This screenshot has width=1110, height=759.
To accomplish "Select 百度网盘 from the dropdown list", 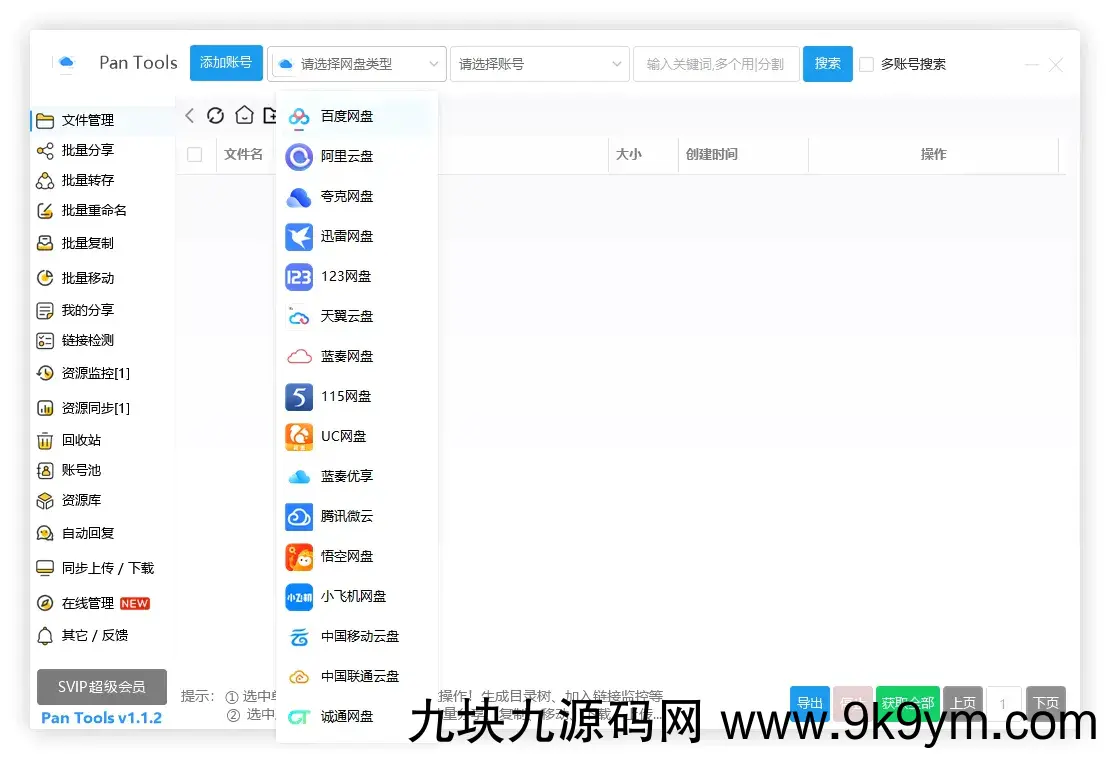I will coord(346,117).
